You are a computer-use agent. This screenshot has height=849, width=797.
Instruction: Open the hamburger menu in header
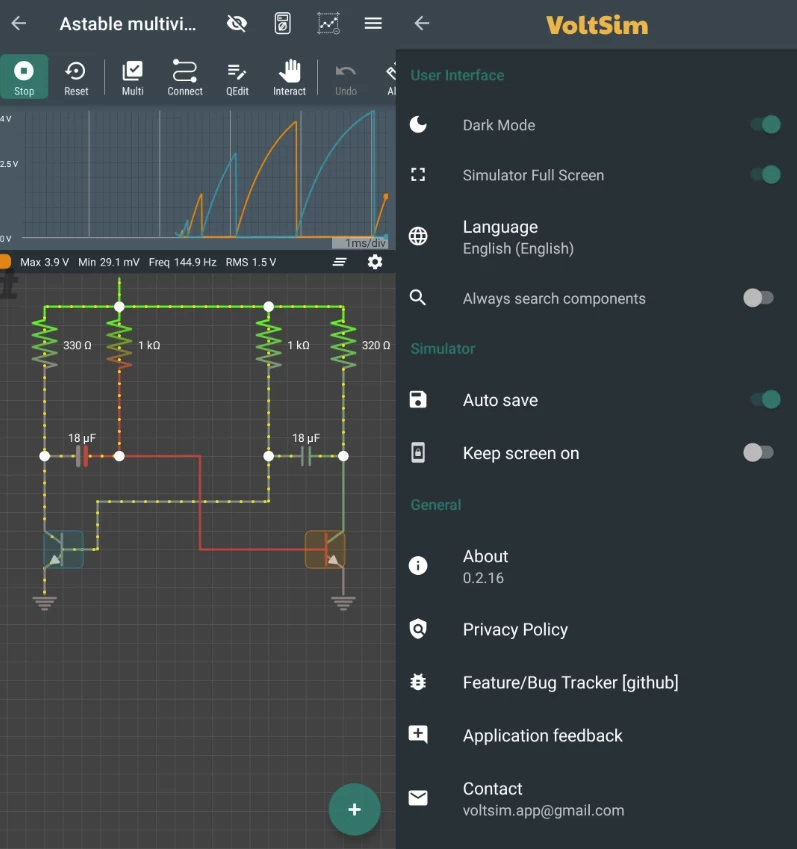coord(373,23)
